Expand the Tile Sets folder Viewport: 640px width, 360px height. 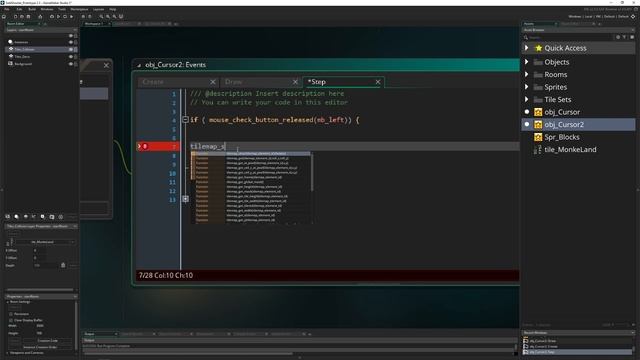pos(527,99)
